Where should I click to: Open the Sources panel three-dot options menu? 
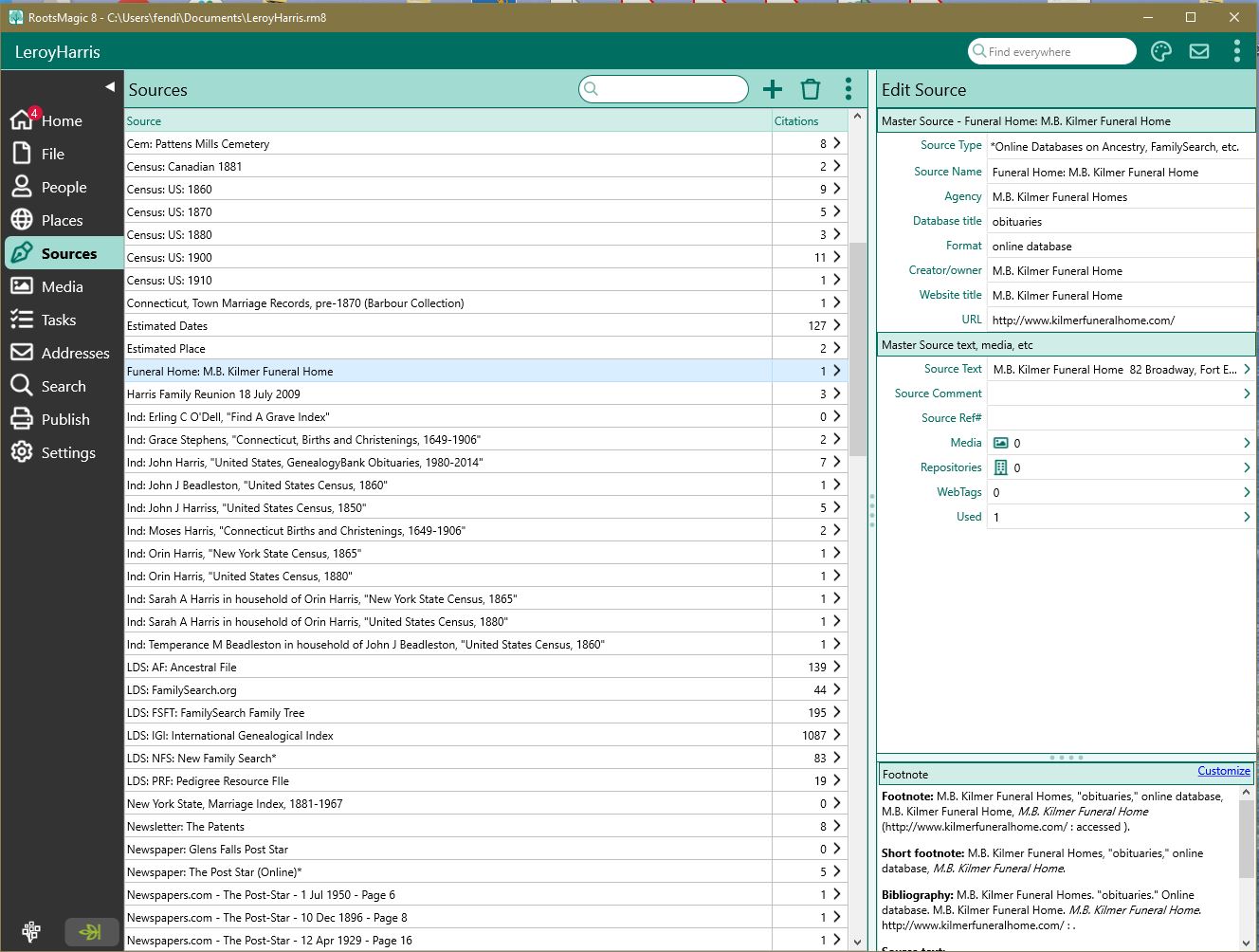(848, 89)
